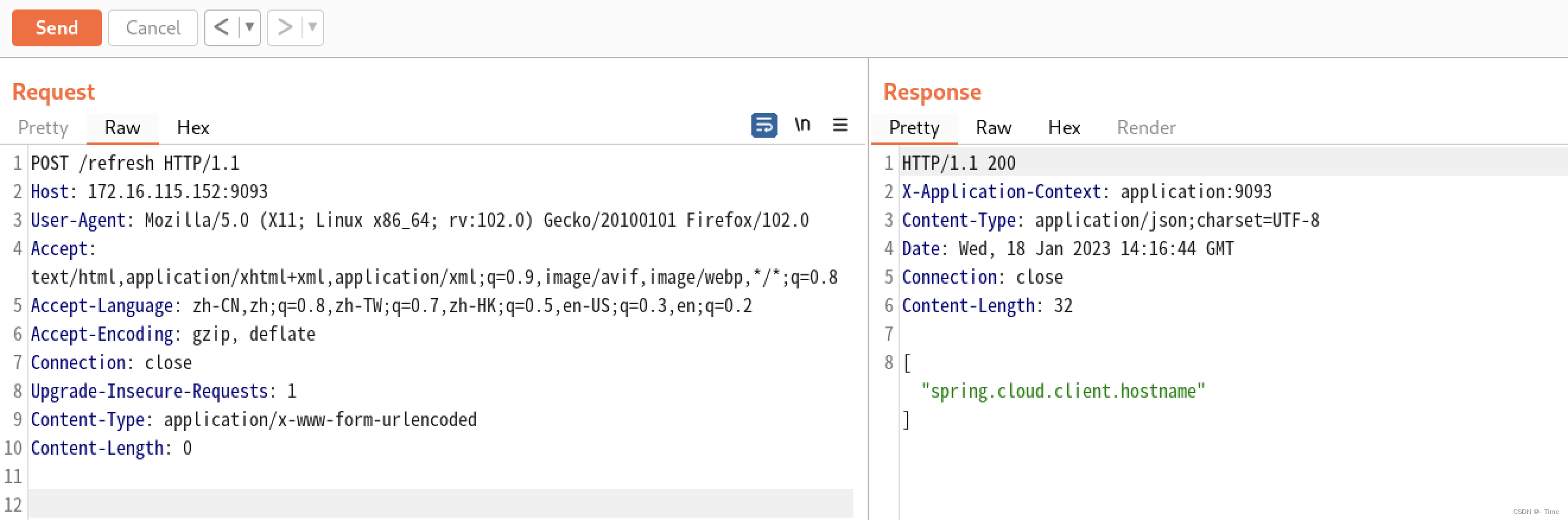Switch Request view to Pretty tab
1568x520 pixels.
(43, 127)
